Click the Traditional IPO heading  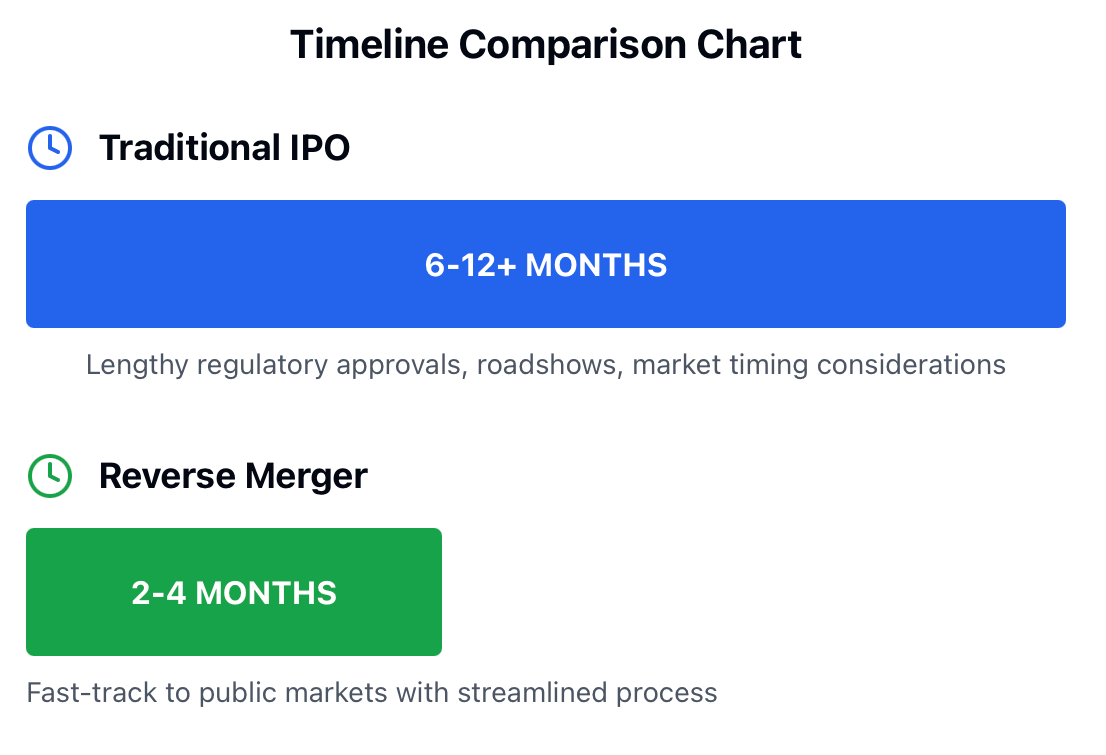(x=224, y=148)
